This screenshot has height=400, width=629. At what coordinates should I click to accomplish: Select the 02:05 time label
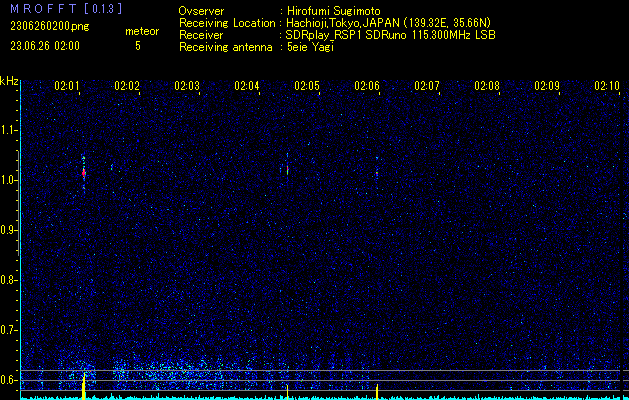pos(307,87)
